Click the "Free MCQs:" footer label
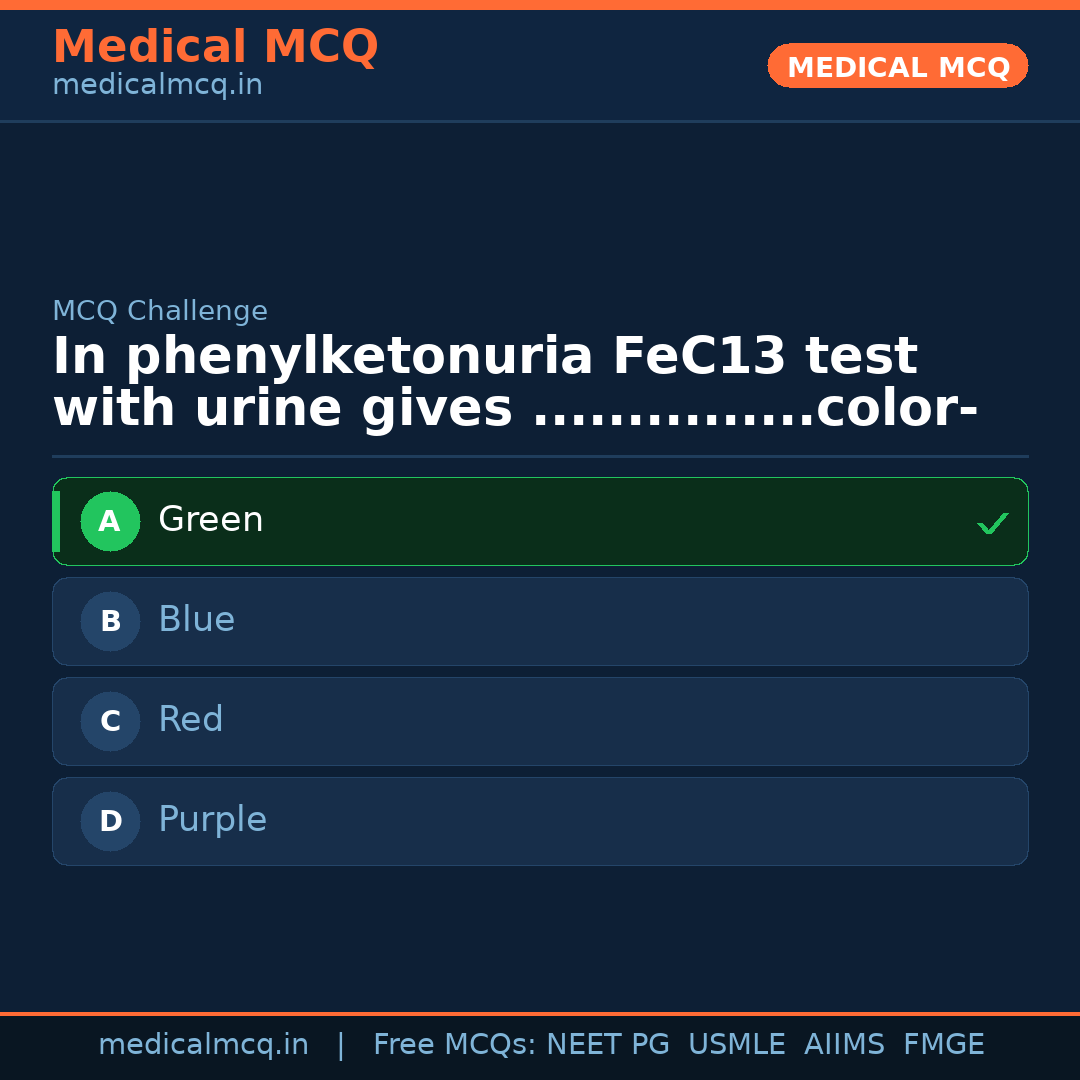1080x1080 pixels. coord(454,1045)
